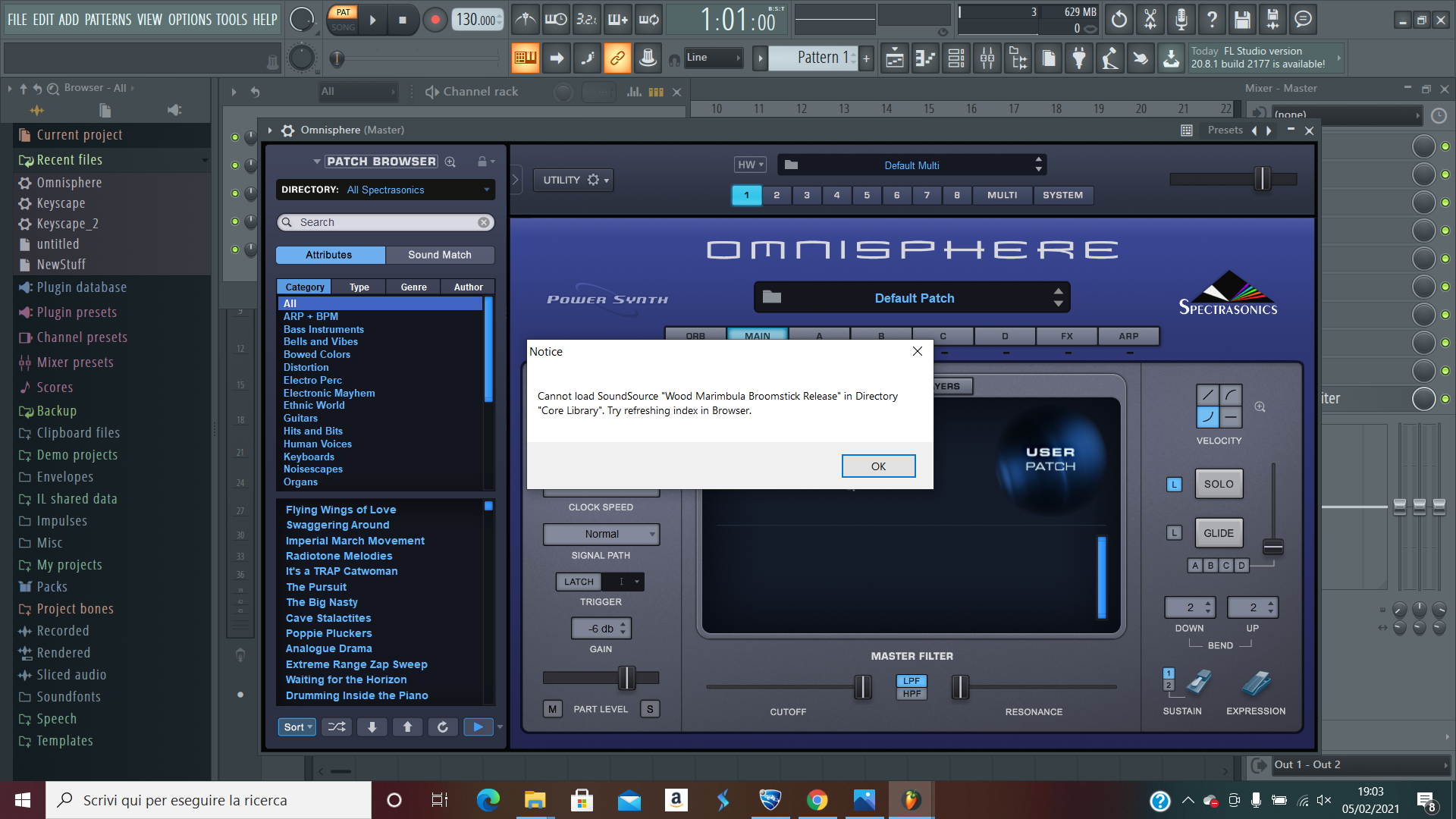Click the add pattern plus button
This screenshot has width=1456, height=819.
[866, 58]
